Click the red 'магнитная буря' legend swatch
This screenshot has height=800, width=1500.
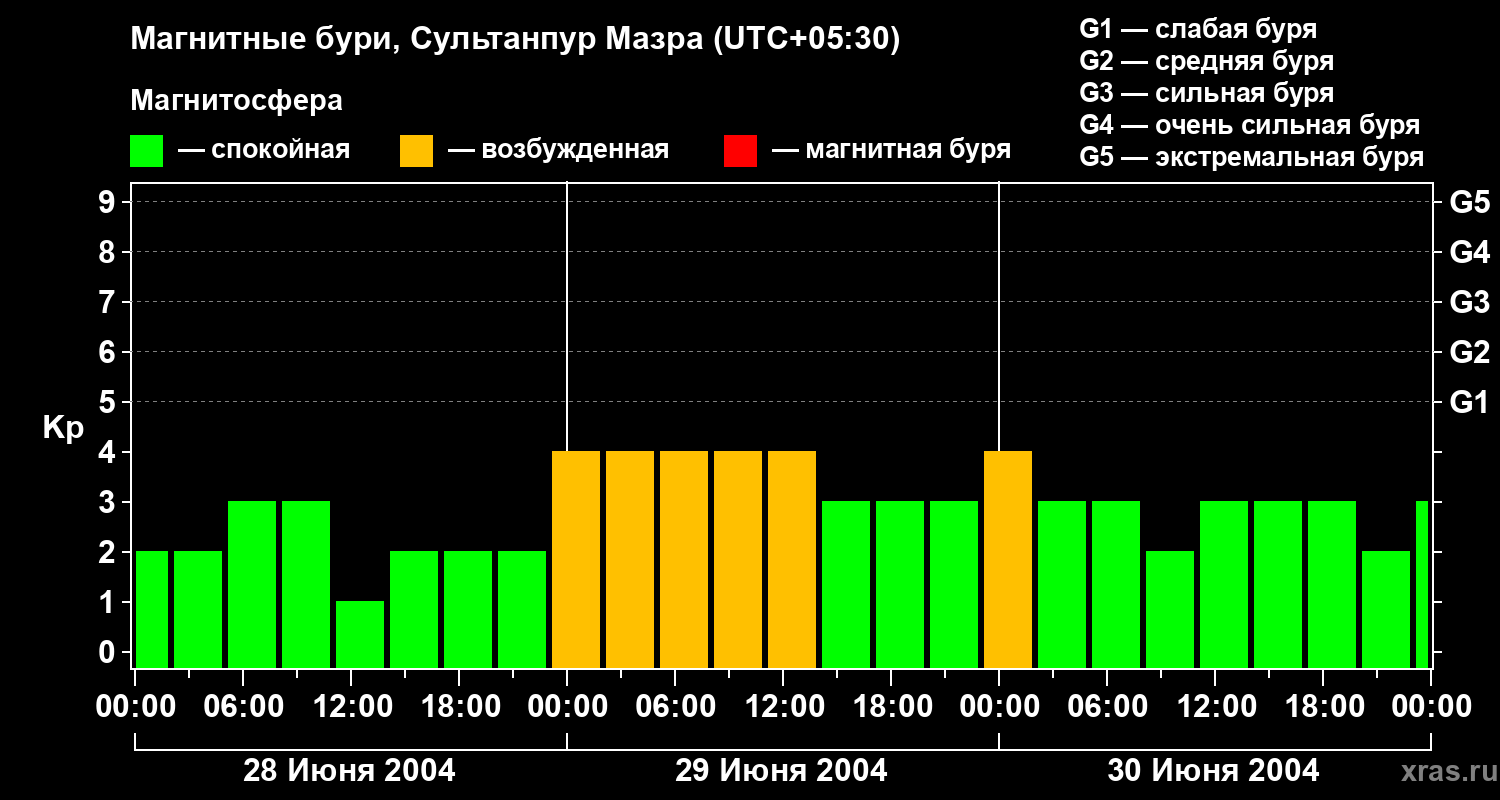740,151
